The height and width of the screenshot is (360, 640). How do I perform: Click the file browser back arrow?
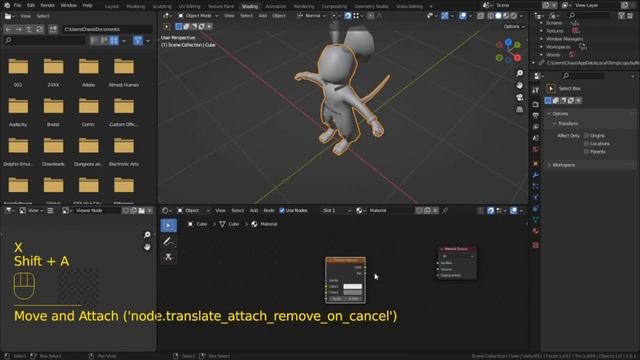(9, 29)
